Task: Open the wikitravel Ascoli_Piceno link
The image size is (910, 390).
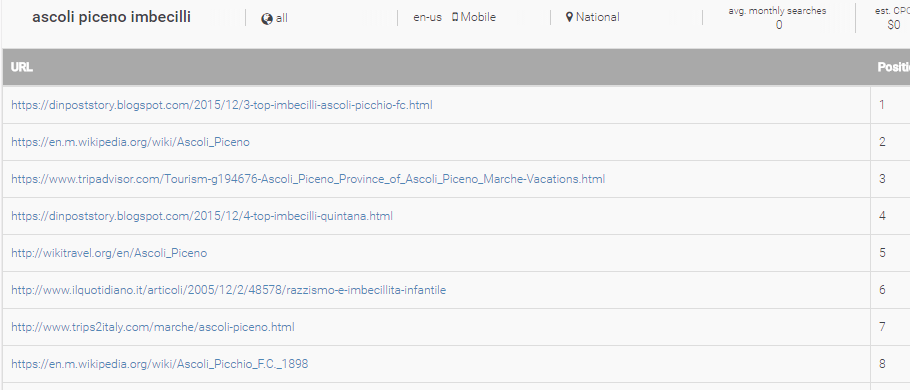Action: click(109, 253)
